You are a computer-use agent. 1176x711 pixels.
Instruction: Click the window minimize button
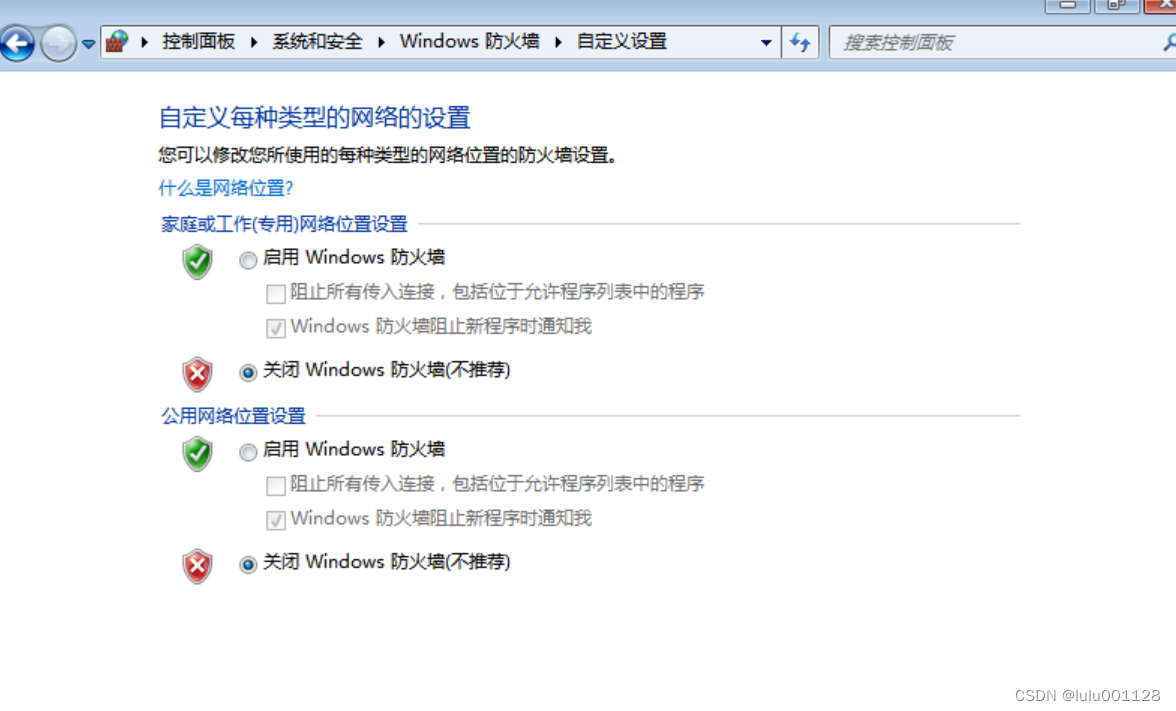(x=1067, y=5)
